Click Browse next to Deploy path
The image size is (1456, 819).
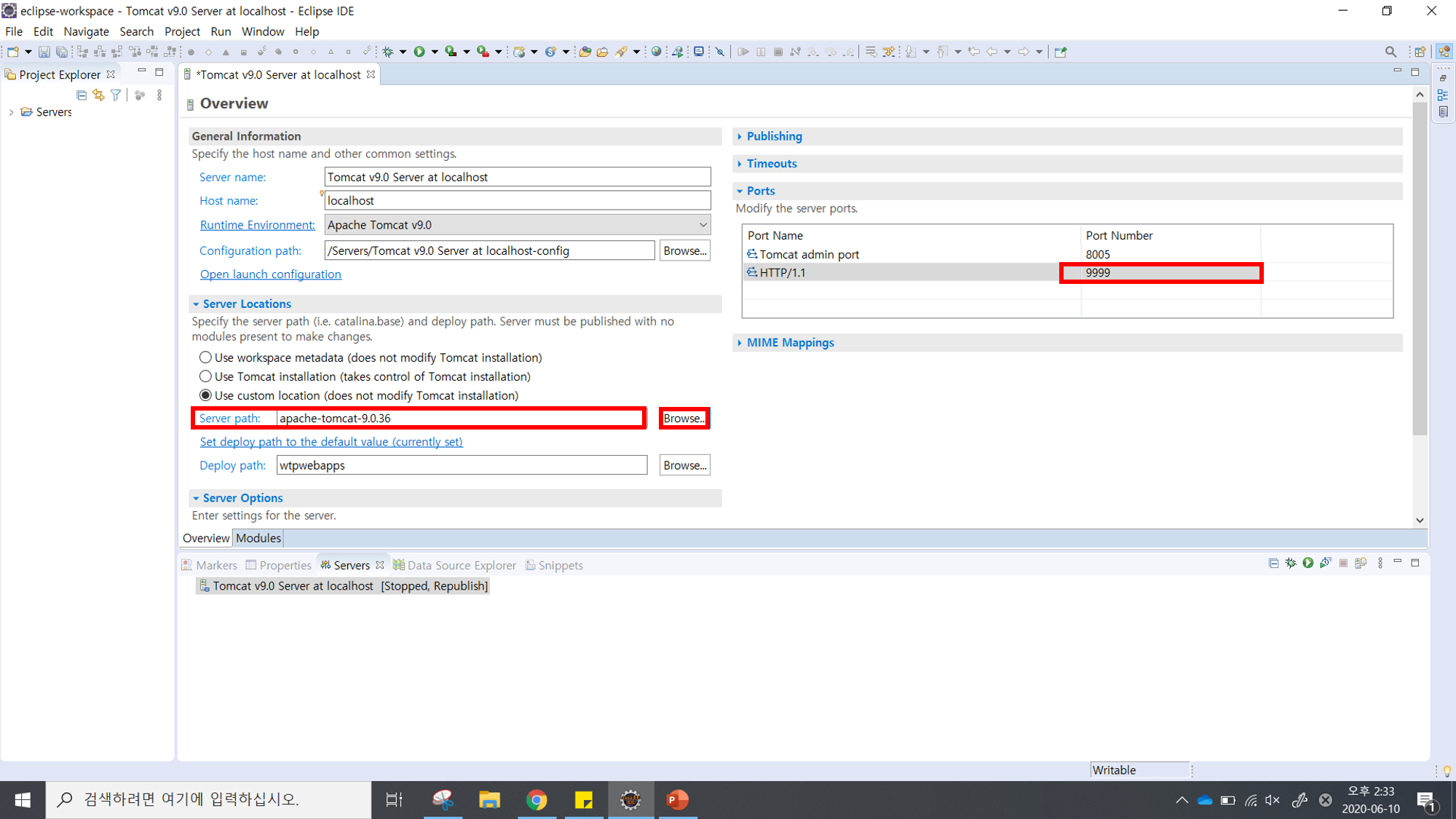point(685,465)
